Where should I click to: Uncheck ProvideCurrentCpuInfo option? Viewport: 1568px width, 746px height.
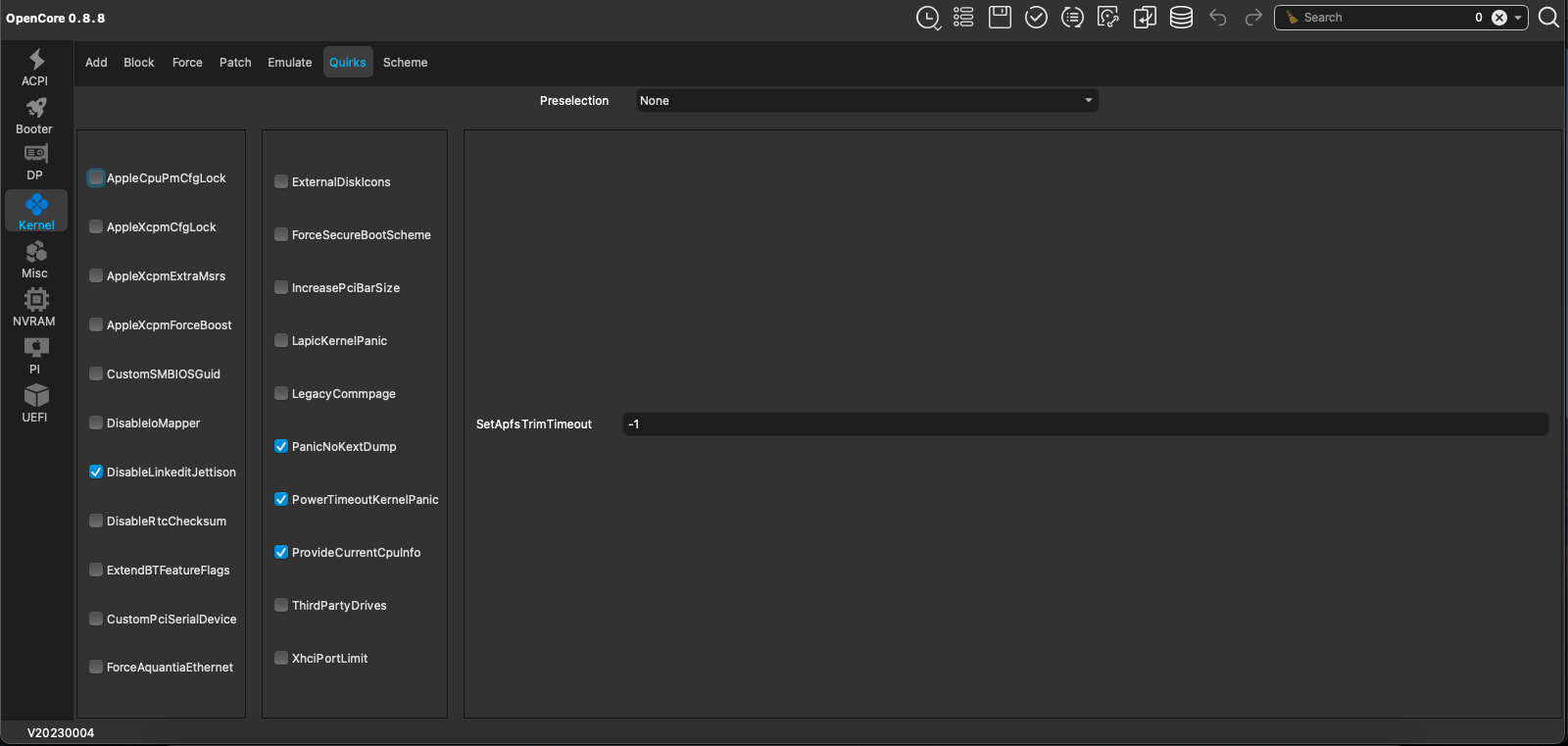(x=281, y=553)
